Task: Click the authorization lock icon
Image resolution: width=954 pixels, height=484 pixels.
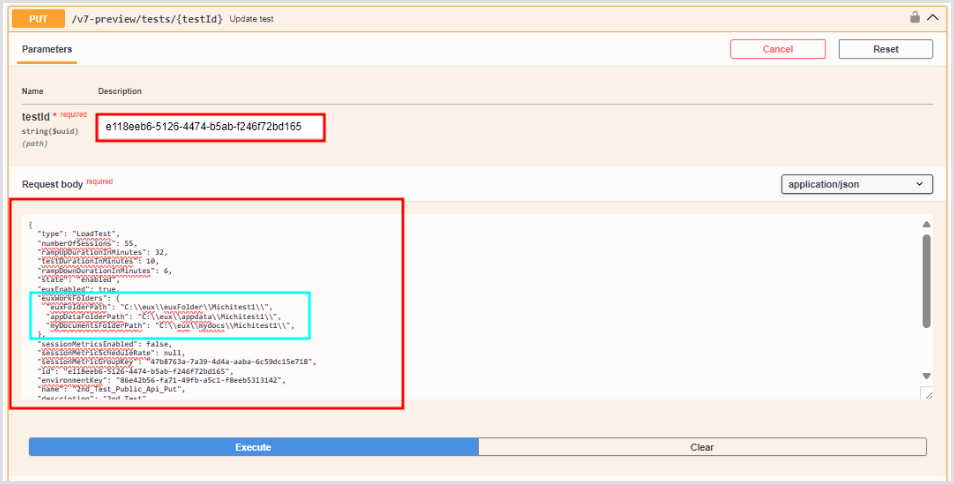Action: click(x=914, y=17)
